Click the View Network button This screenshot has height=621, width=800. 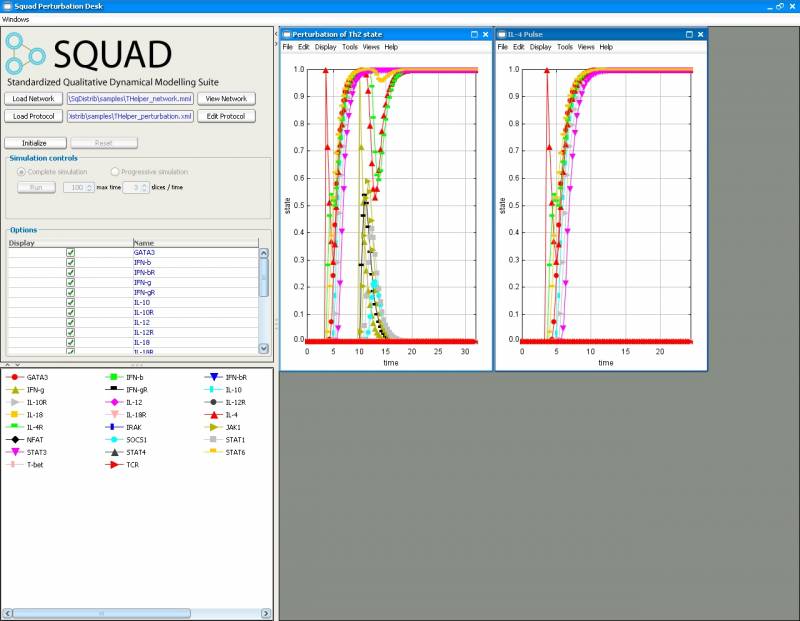click(227, 99)
